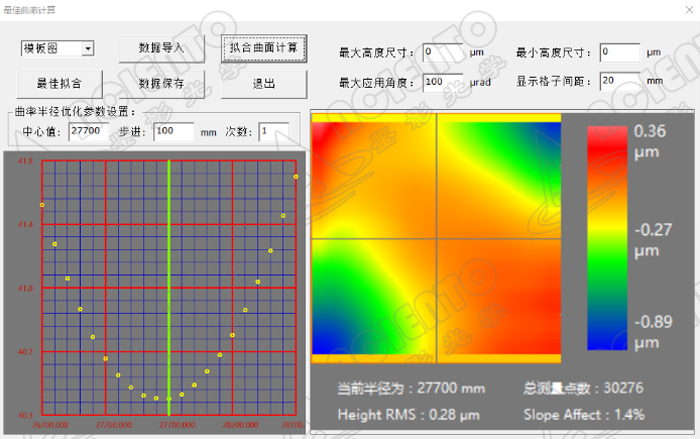Click the 次数 count input box

273,131
